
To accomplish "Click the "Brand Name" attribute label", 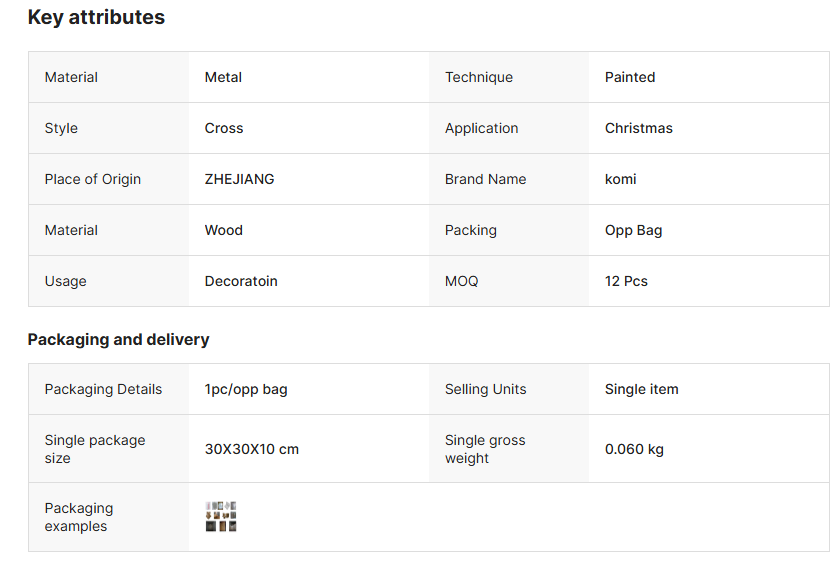I will point(485,179).
